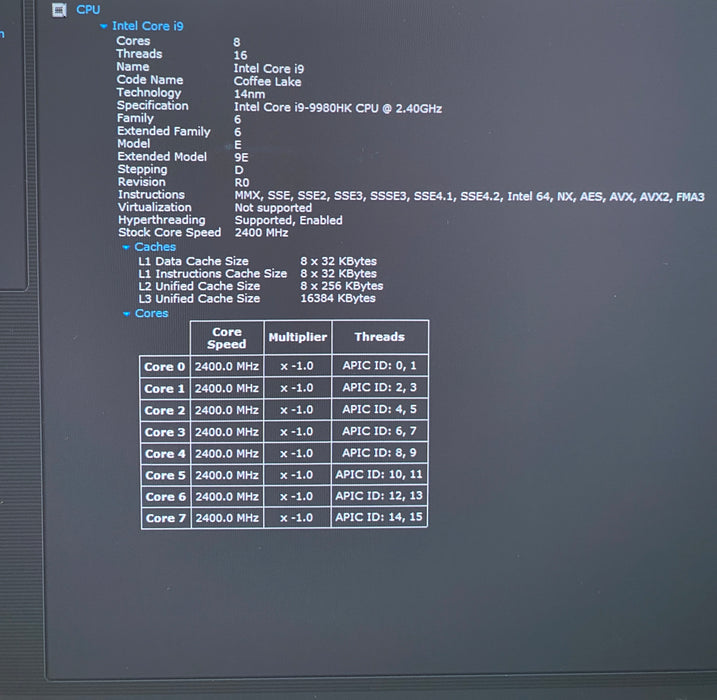
Task: Click the Core Speed column header
Action: click(x=227, y=338)
